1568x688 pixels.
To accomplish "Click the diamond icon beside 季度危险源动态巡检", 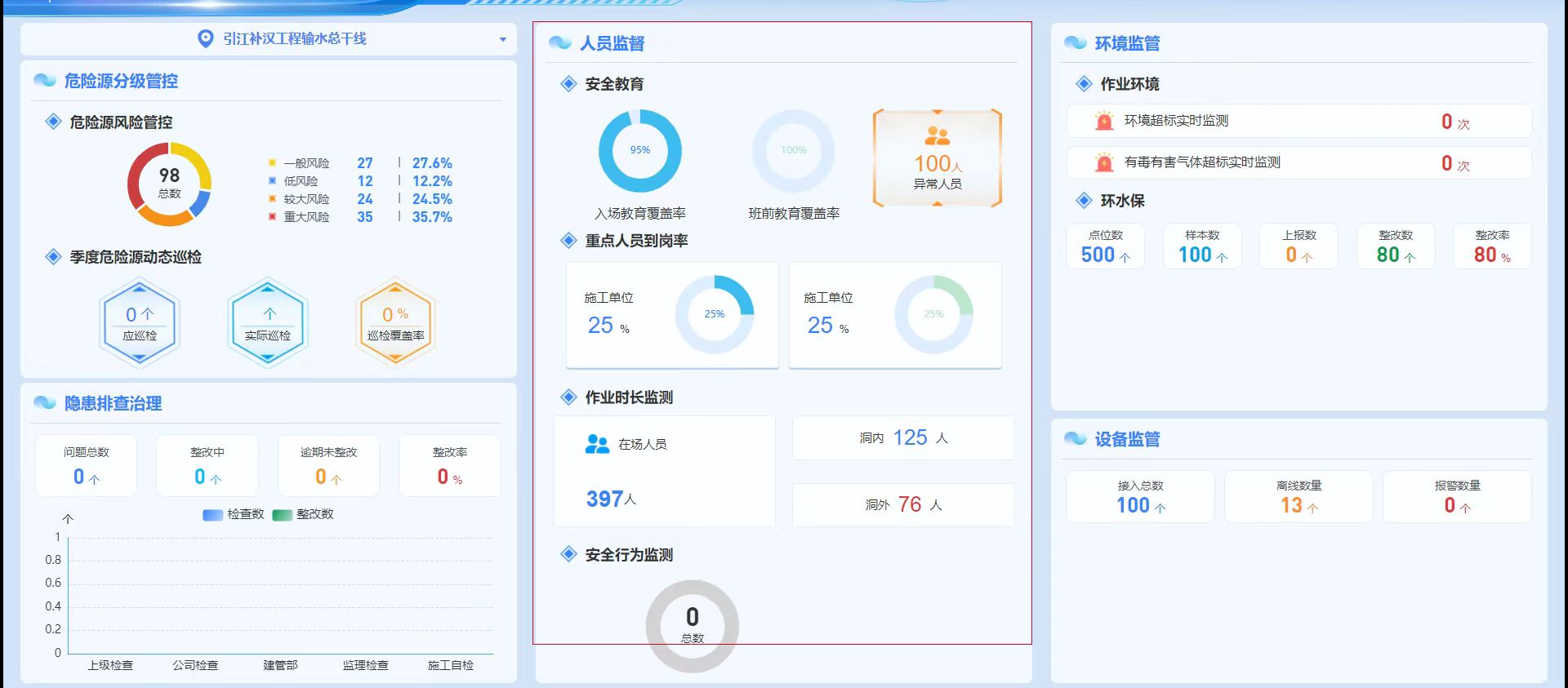I will 53,256.
